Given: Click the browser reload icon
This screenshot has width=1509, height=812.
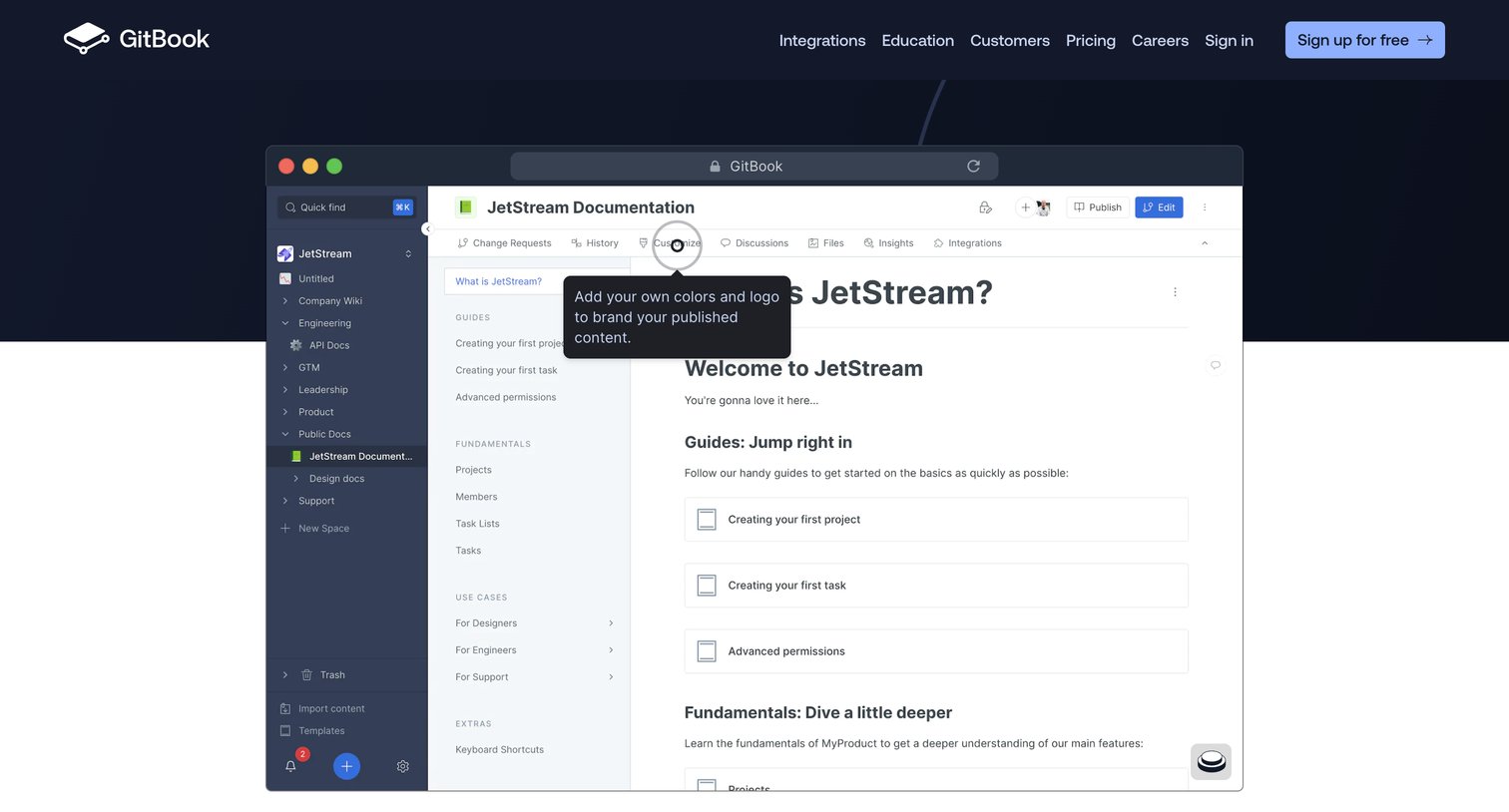Looking at the screenshot, I should 973,166.
